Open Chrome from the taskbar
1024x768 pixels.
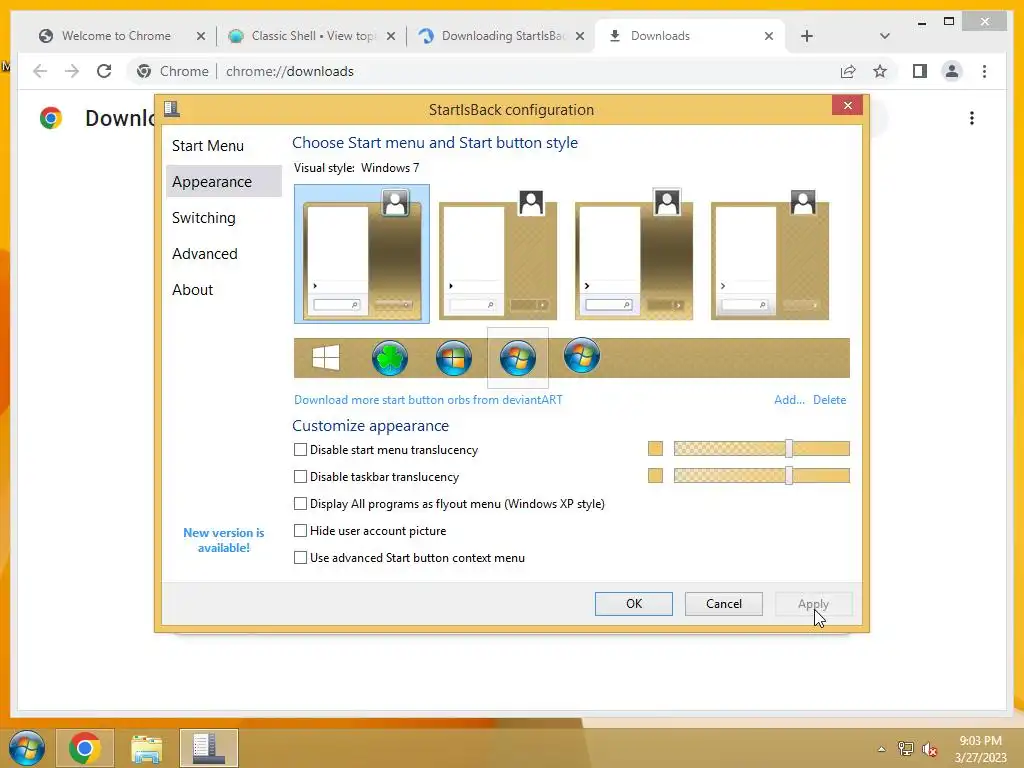point(84,748)
